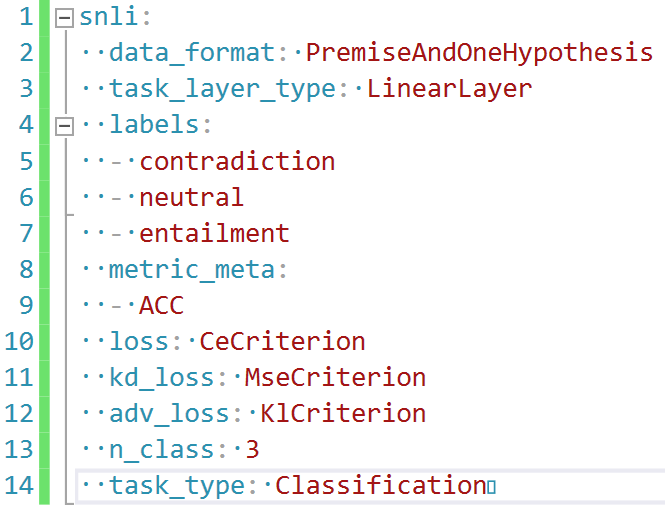
Task: Click the data_format key
Action: click(x=192, y=53)
